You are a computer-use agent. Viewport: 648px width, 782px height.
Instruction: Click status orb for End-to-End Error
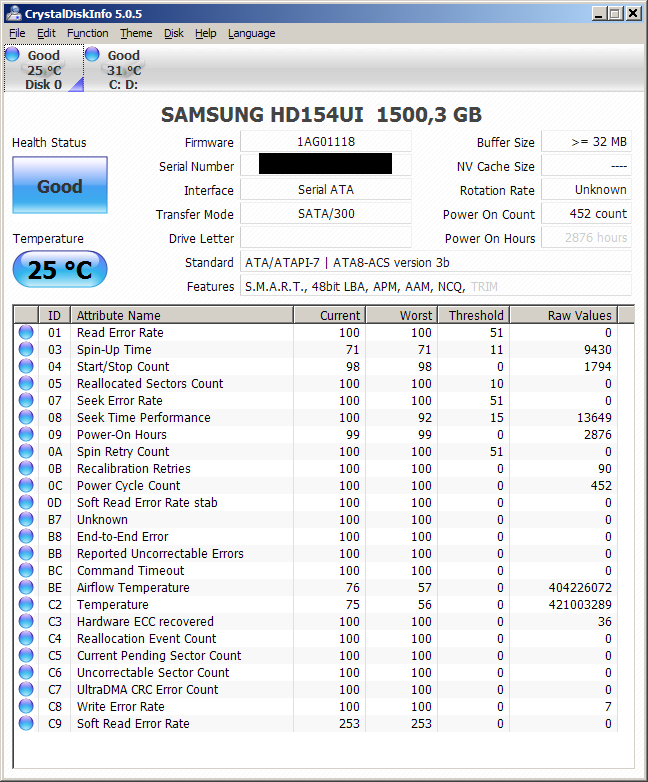(26, 536)
